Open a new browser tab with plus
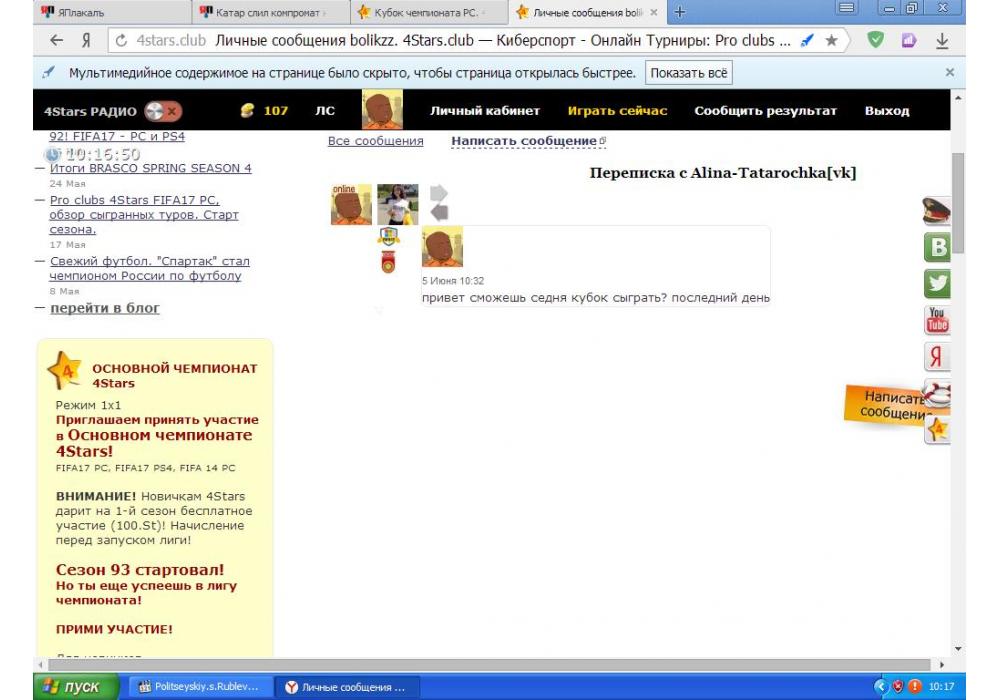 680,11
